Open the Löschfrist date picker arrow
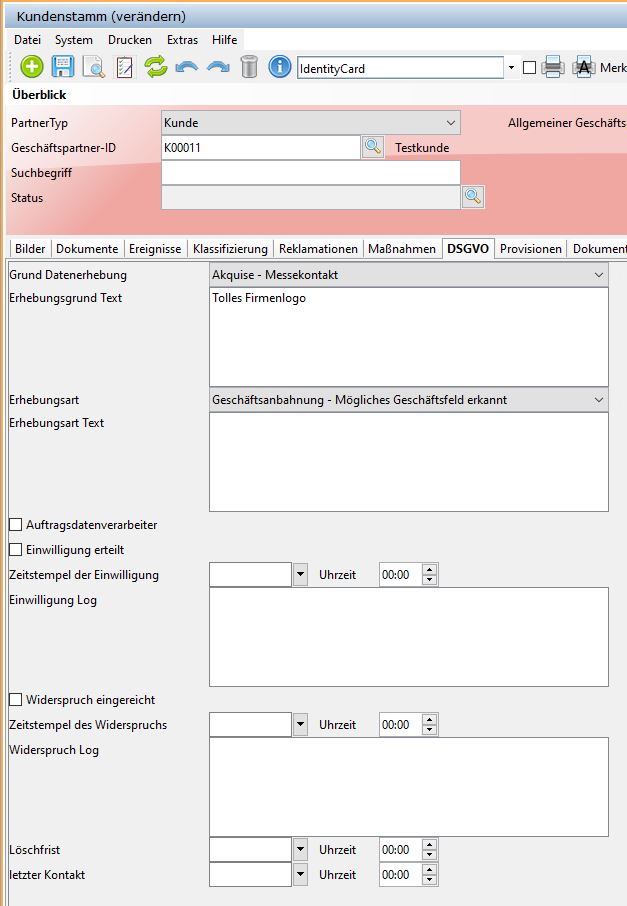627x906 pixels. [x=300, y=849]
